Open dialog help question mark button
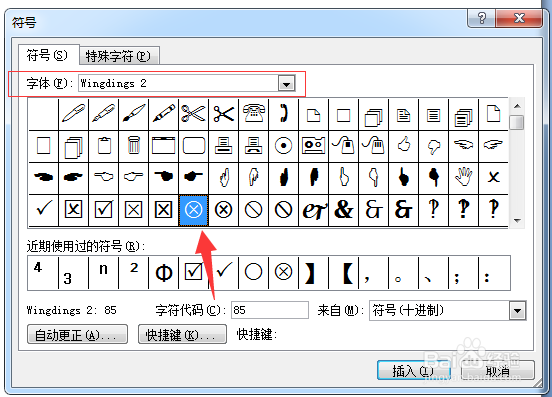Screen dimensions: 552x397 481,18
